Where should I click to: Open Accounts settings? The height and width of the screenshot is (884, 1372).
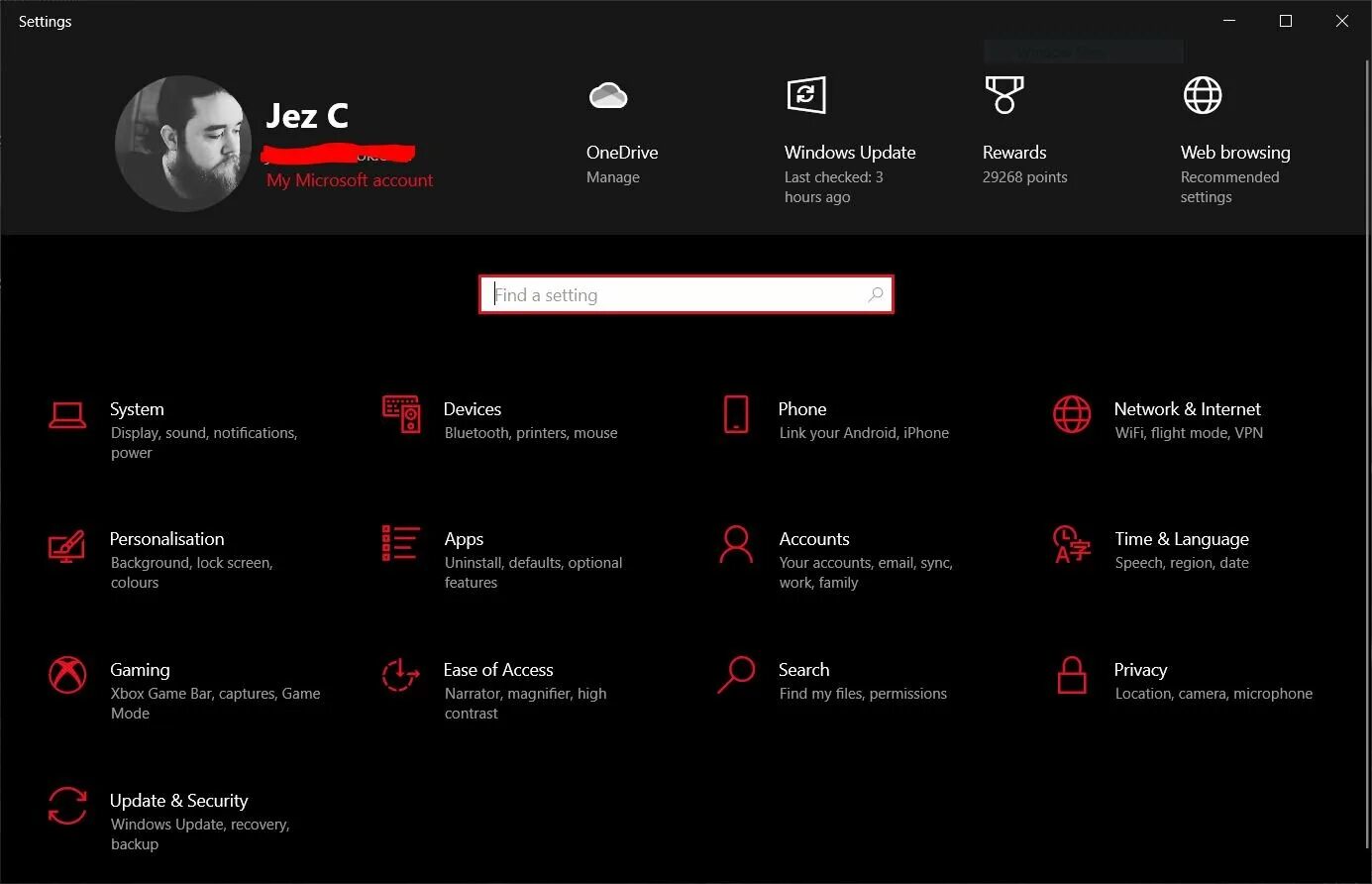pos(814,538)
